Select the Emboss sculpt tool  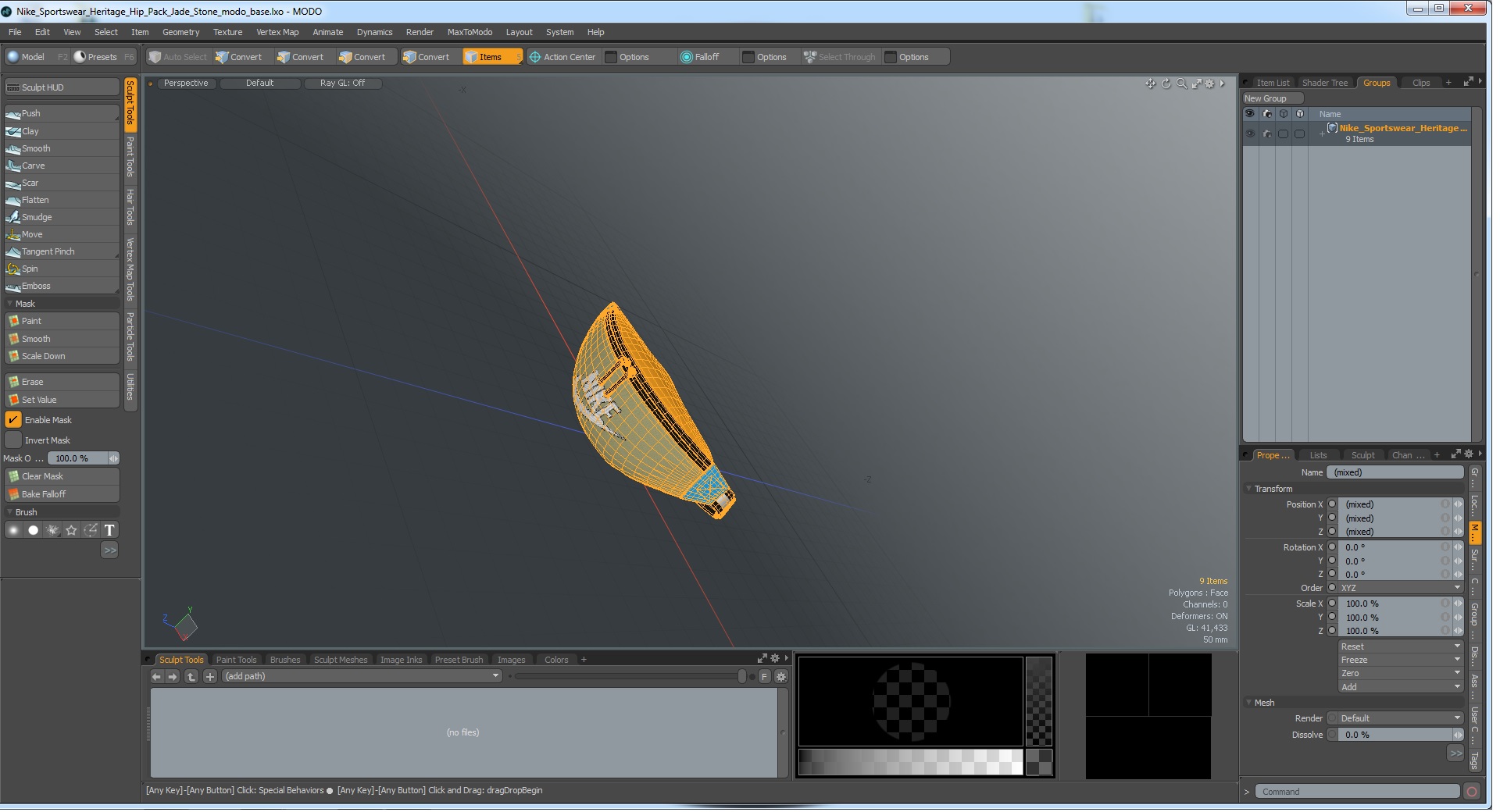click(x=62, y=287)
